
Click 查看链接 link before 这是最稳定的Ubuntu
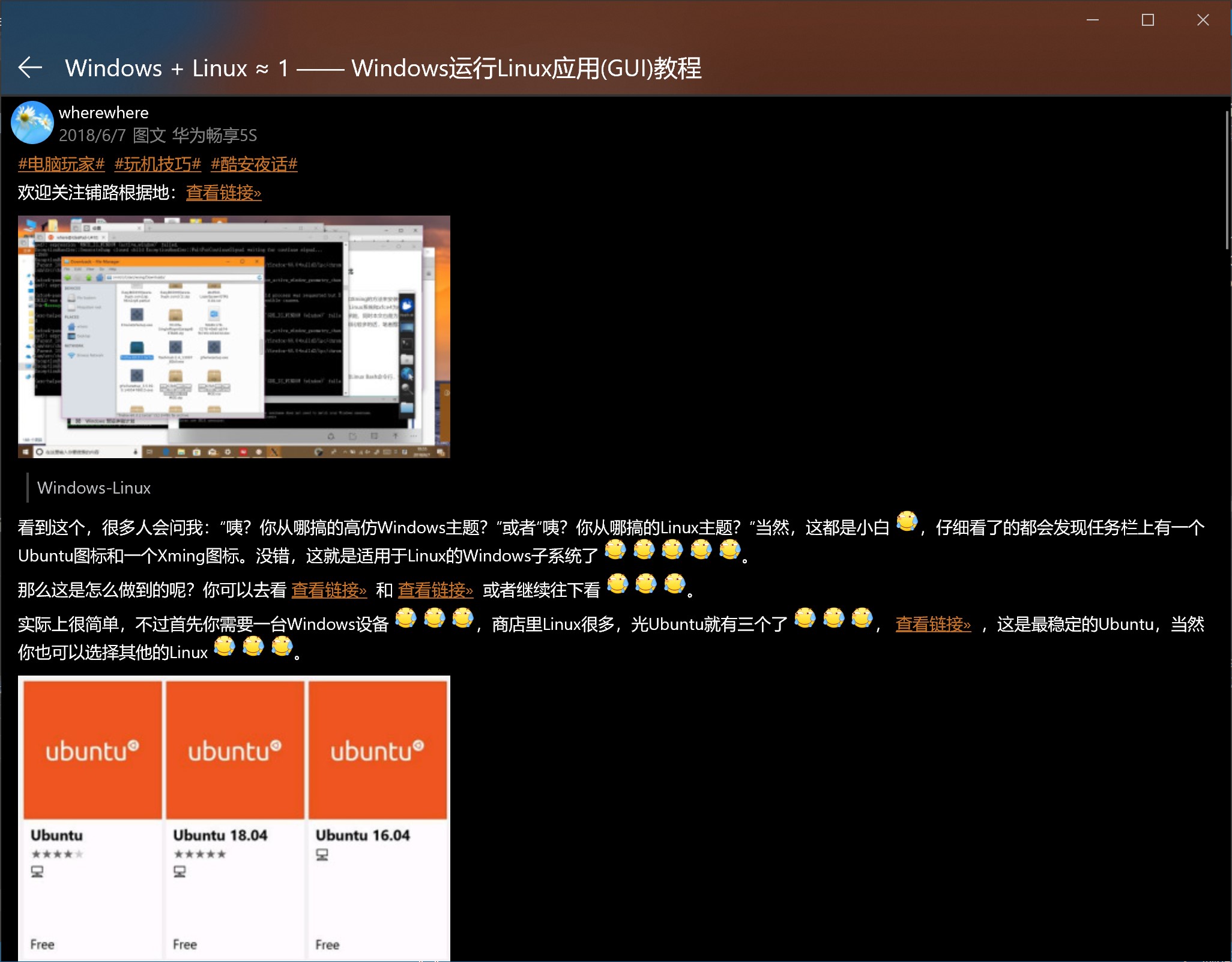coord(932,625)
